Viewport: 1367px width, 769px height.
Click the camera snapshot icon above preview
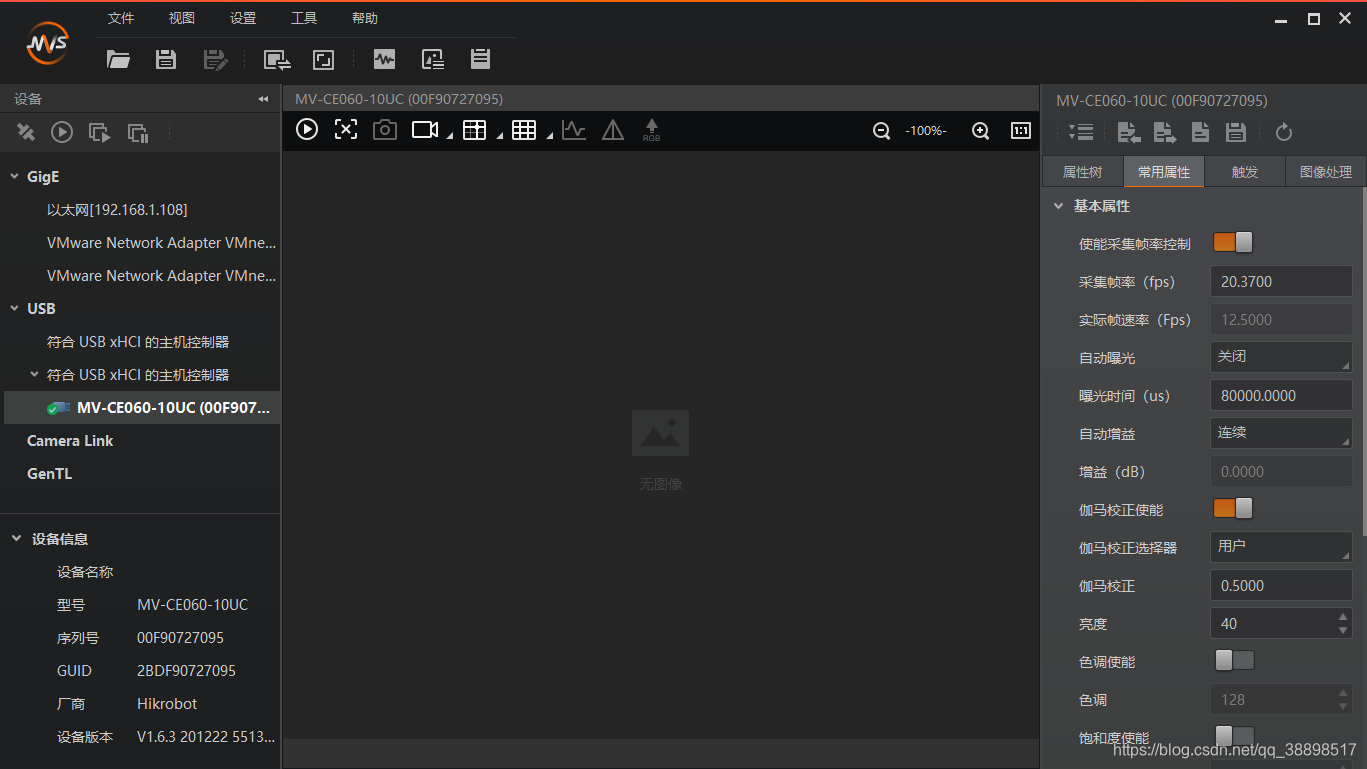coord(385,130)
